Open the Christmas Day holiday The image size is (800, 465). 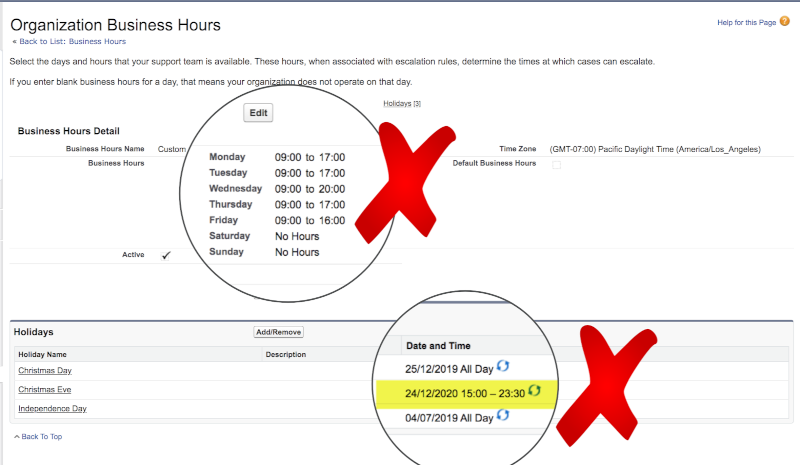46,370
